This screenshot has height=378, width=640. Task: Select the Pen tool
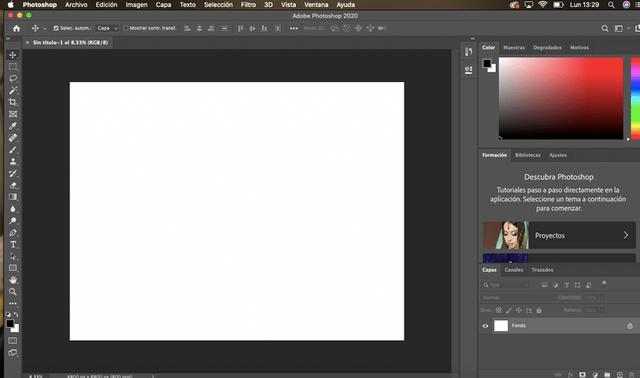click(13, 233)
